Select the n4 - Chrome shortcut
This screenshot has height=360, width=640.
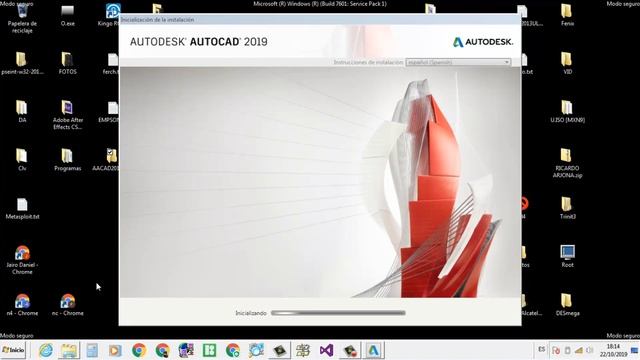click(22, 305)
